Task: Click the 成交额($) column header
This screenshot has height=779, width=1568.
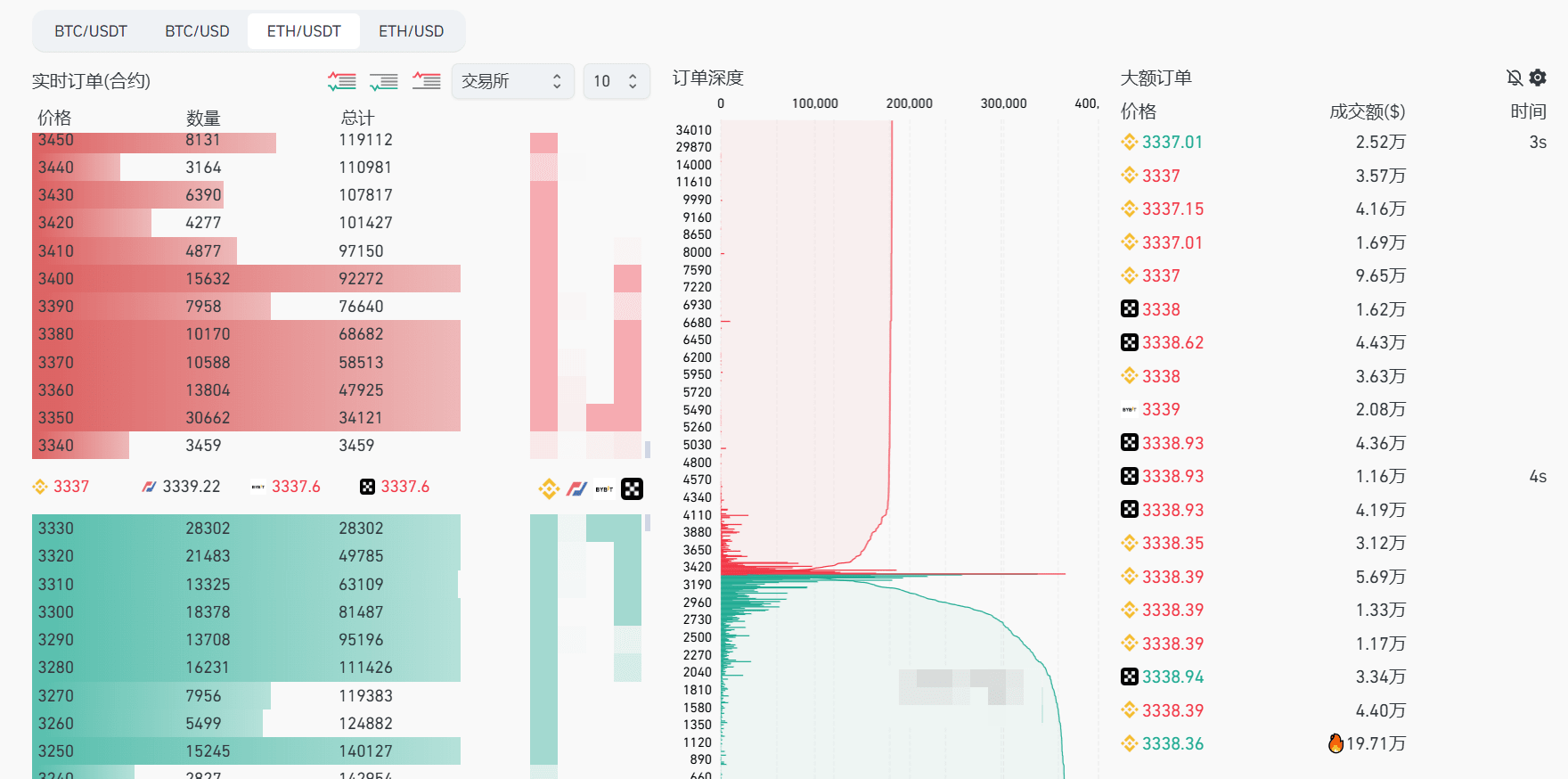Action: click(x=1367, y=111)
